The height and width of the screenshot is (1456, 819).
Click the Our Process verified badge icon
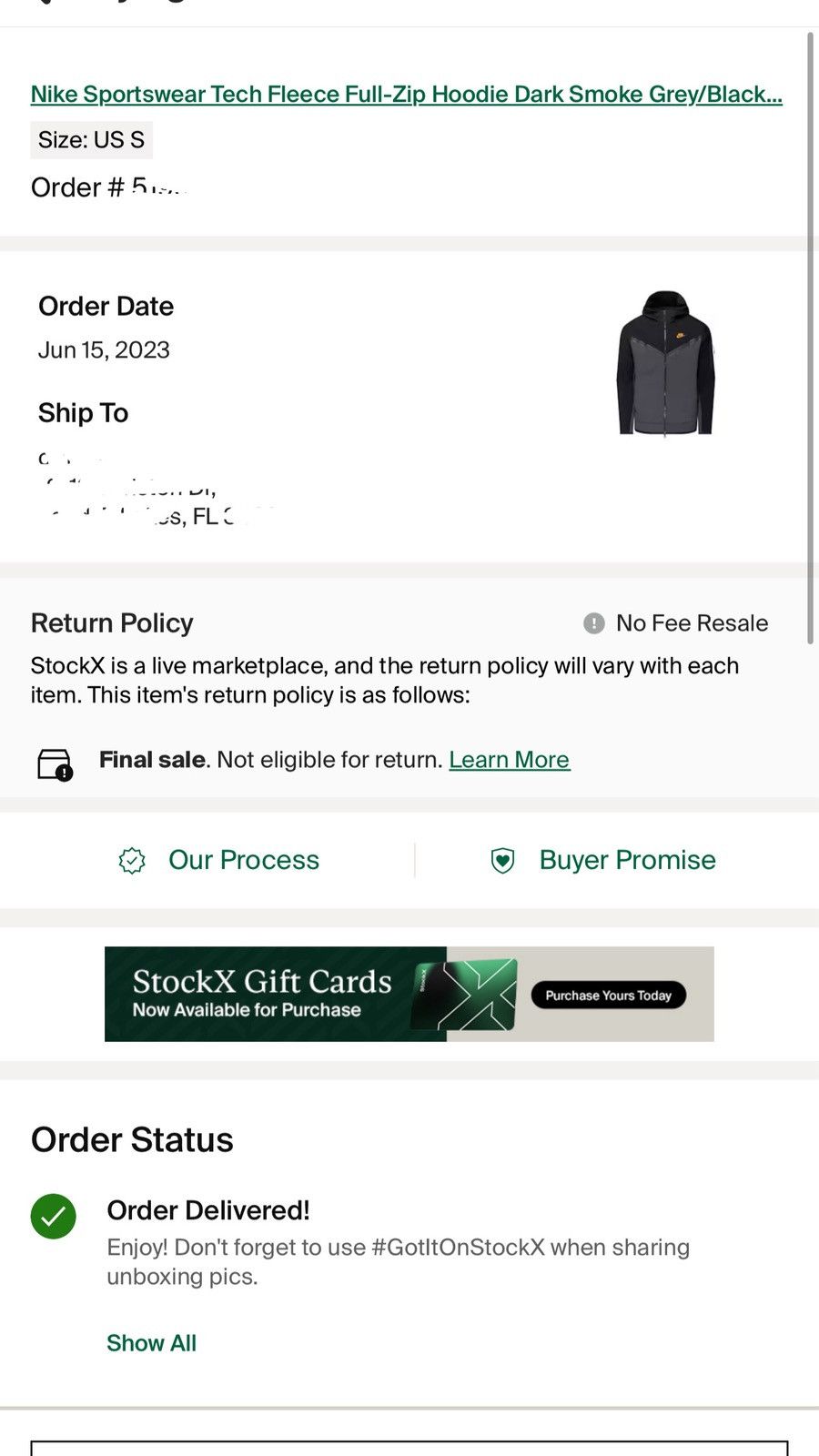coord(132,860)
